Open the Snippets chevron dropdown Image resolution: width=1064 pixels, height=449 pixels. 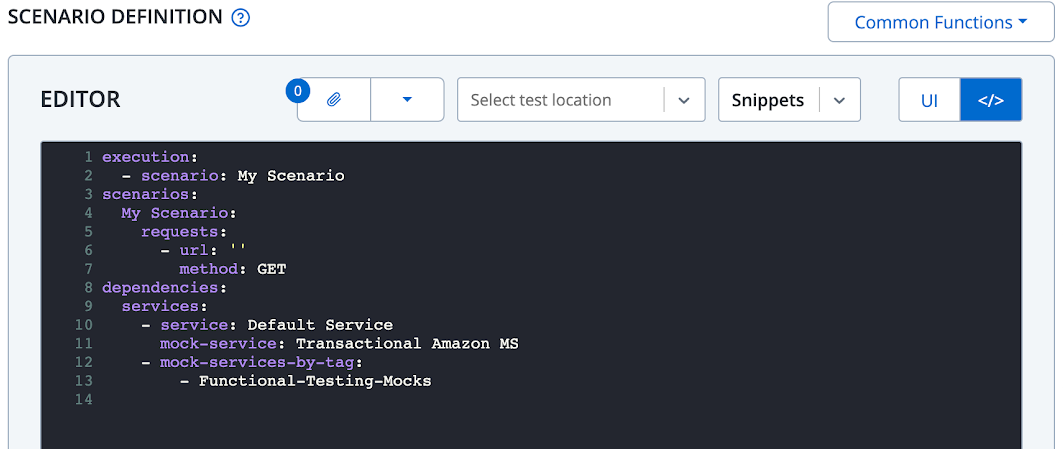coord(839,100)
